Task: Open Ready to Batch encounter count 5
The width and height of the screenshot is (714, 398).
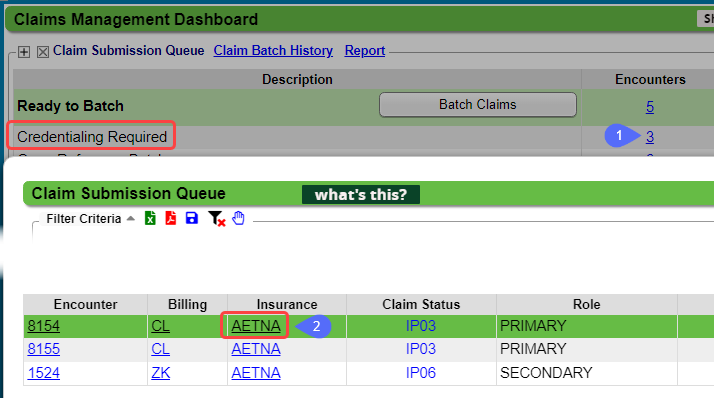Action: 650,107
